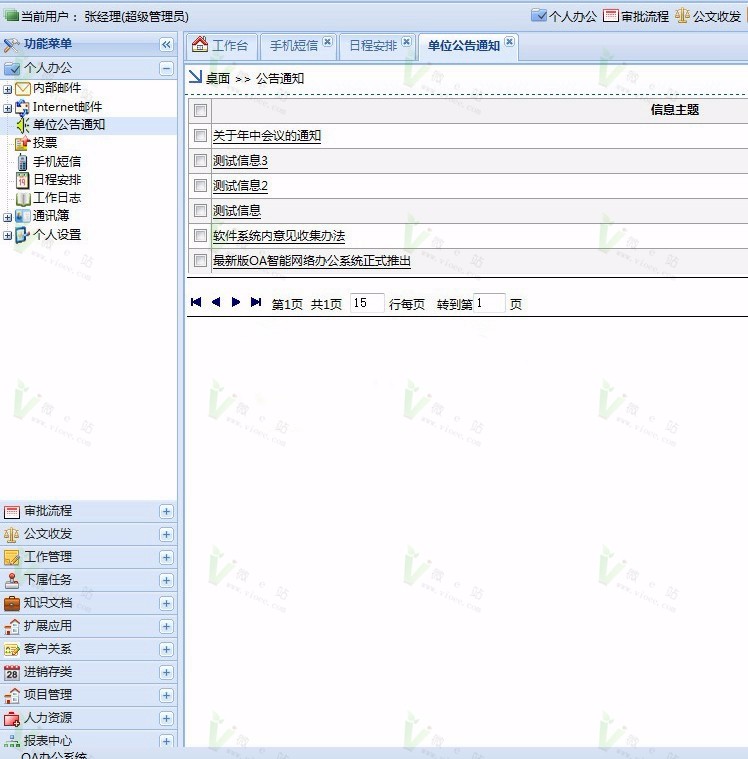The image size is (748, 759).
Task: Go to previous page arrow
Action: tap(216, 302)
